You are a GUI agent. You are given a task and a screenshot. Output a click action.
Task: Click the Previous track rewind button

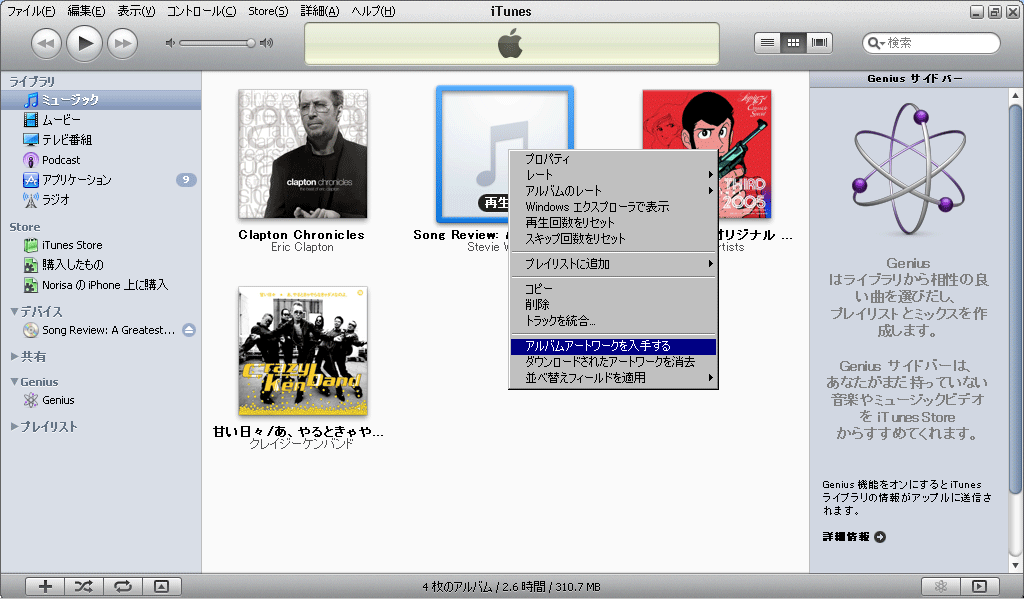coord(46,44)
